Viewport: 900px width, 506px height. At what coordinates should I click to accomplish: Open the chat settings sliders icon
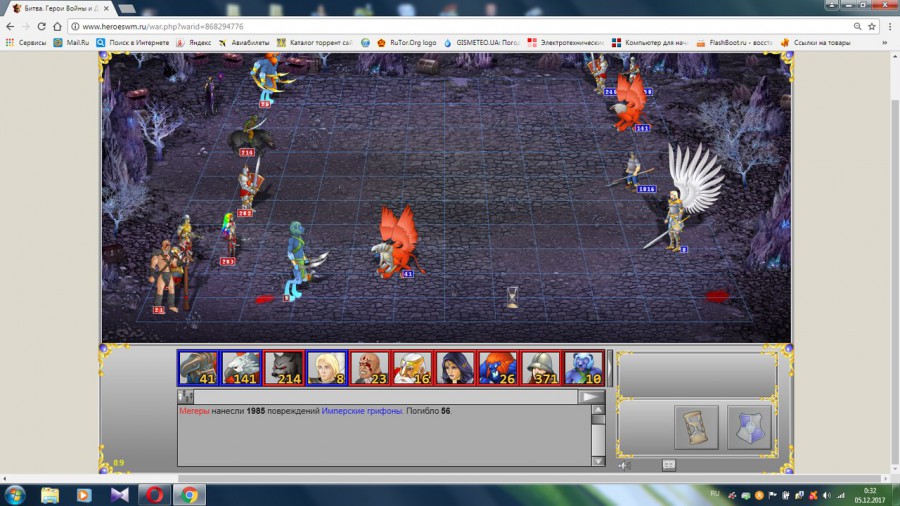tap(185, 396)
